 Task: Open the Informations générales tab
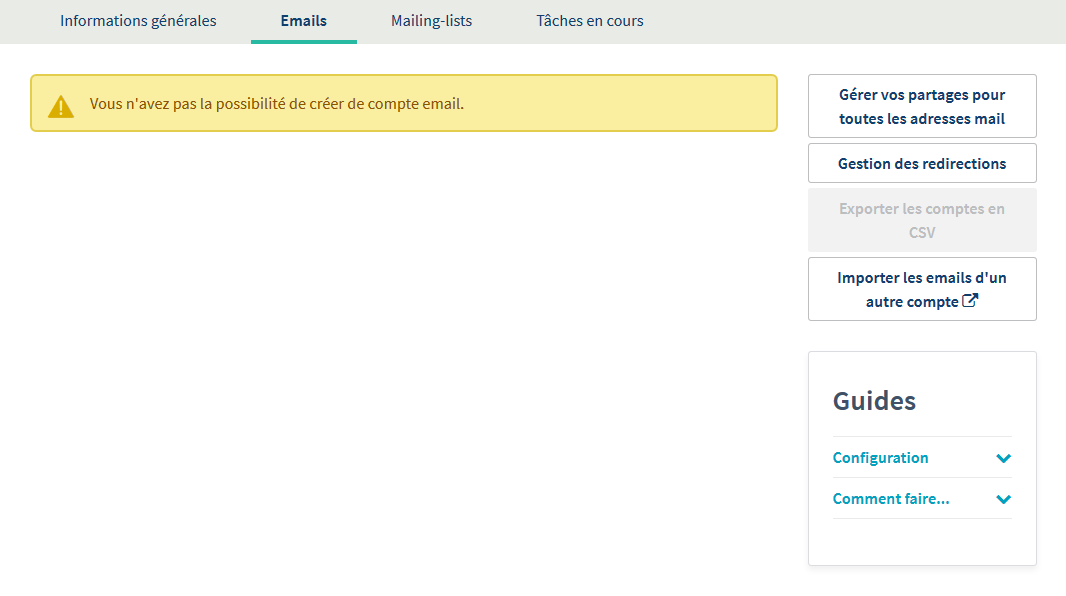click(x=138, y=21)
